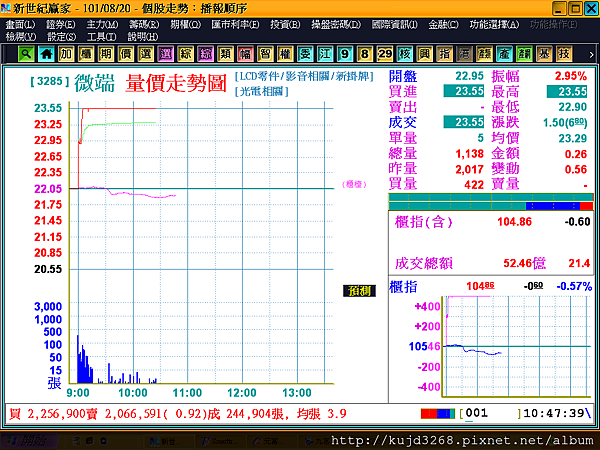Image resolution: width=600 pixels, height=450 pixels.
Task: Open the 設定(S) menu
Action: point(61,37)
